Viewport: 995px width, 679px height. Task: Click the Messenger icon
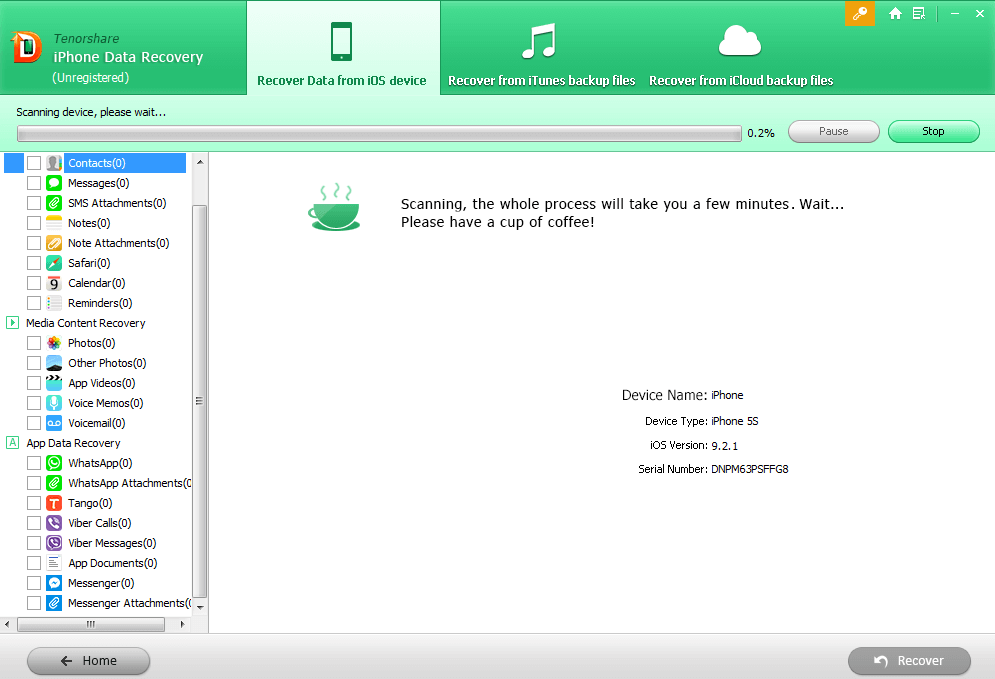tap(54, 583)
